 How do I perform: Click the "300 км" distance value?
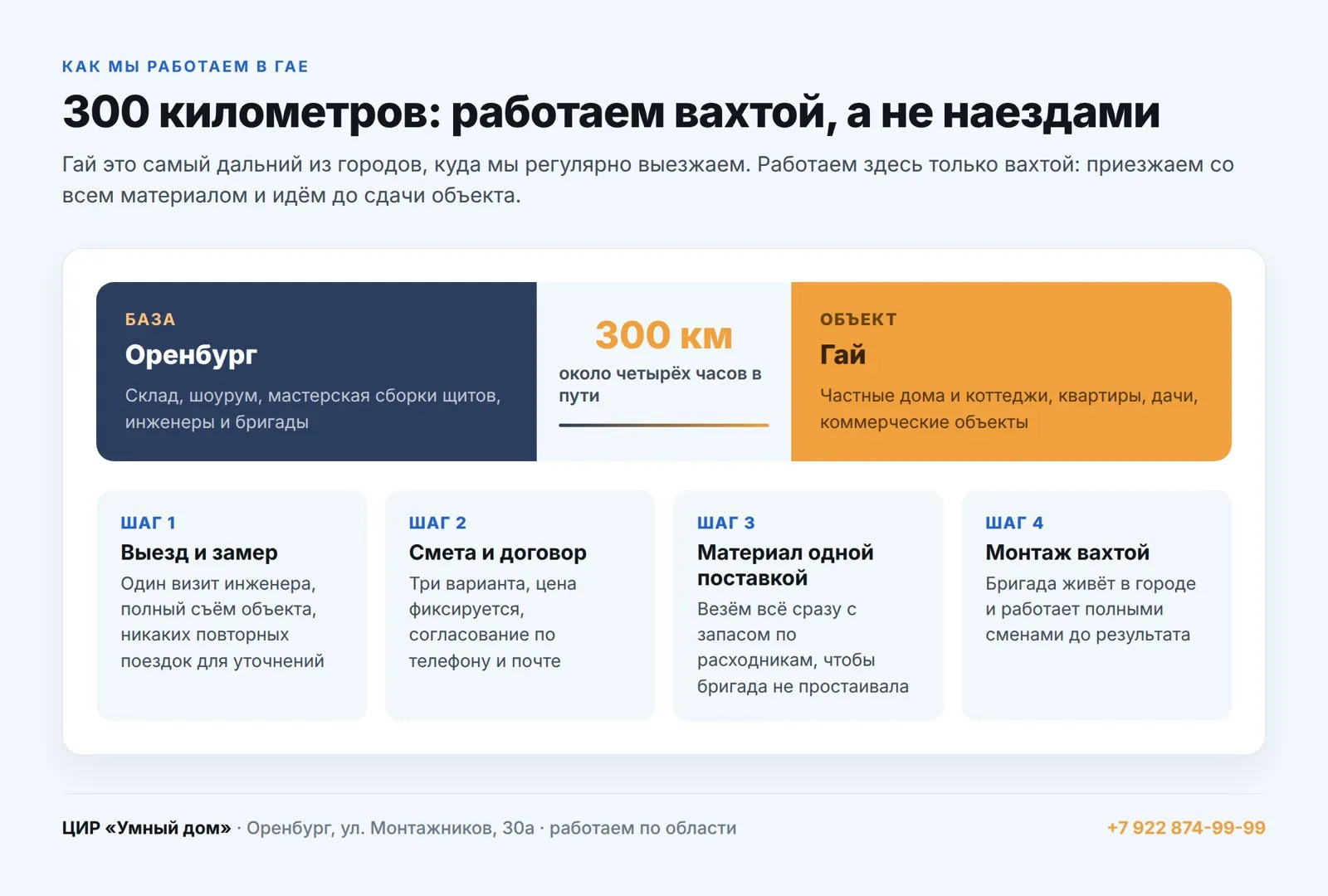664,335
